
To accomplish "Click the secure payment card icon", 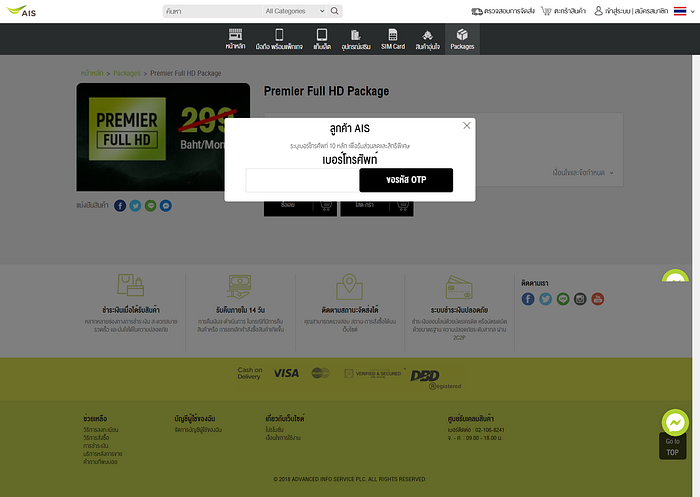I will pyautogui.click(x=459, y=287).
